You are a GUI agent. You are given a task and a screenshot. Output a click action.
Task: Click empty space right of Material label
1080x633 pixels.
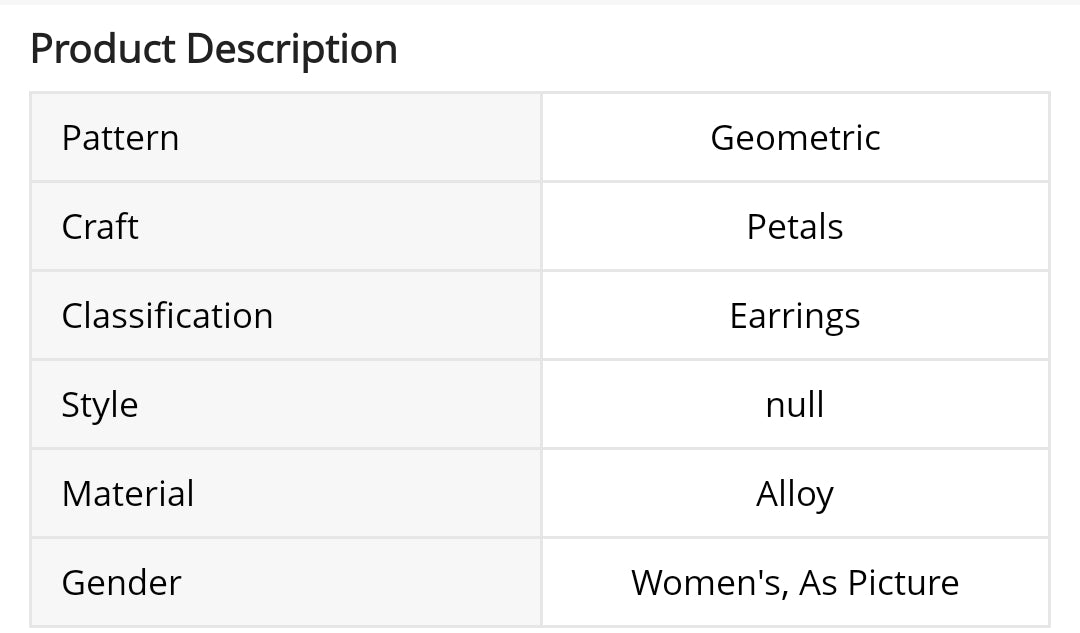[x=380, y=494]
